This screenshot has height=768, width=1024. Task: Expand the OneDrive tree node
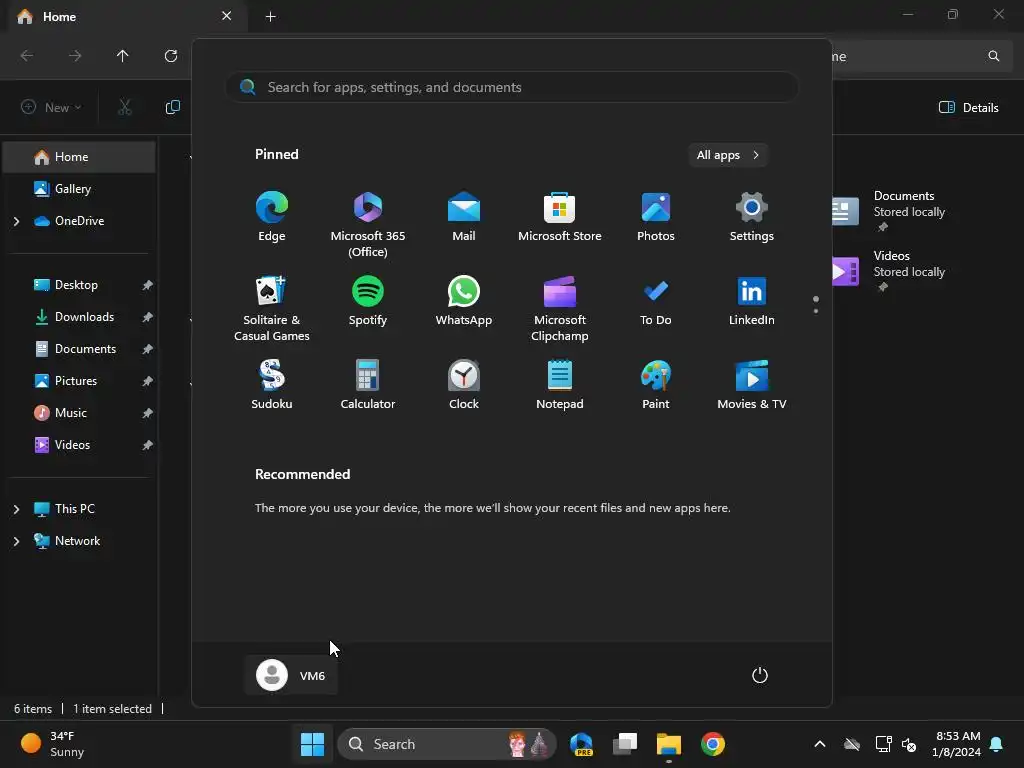[16, 221]
